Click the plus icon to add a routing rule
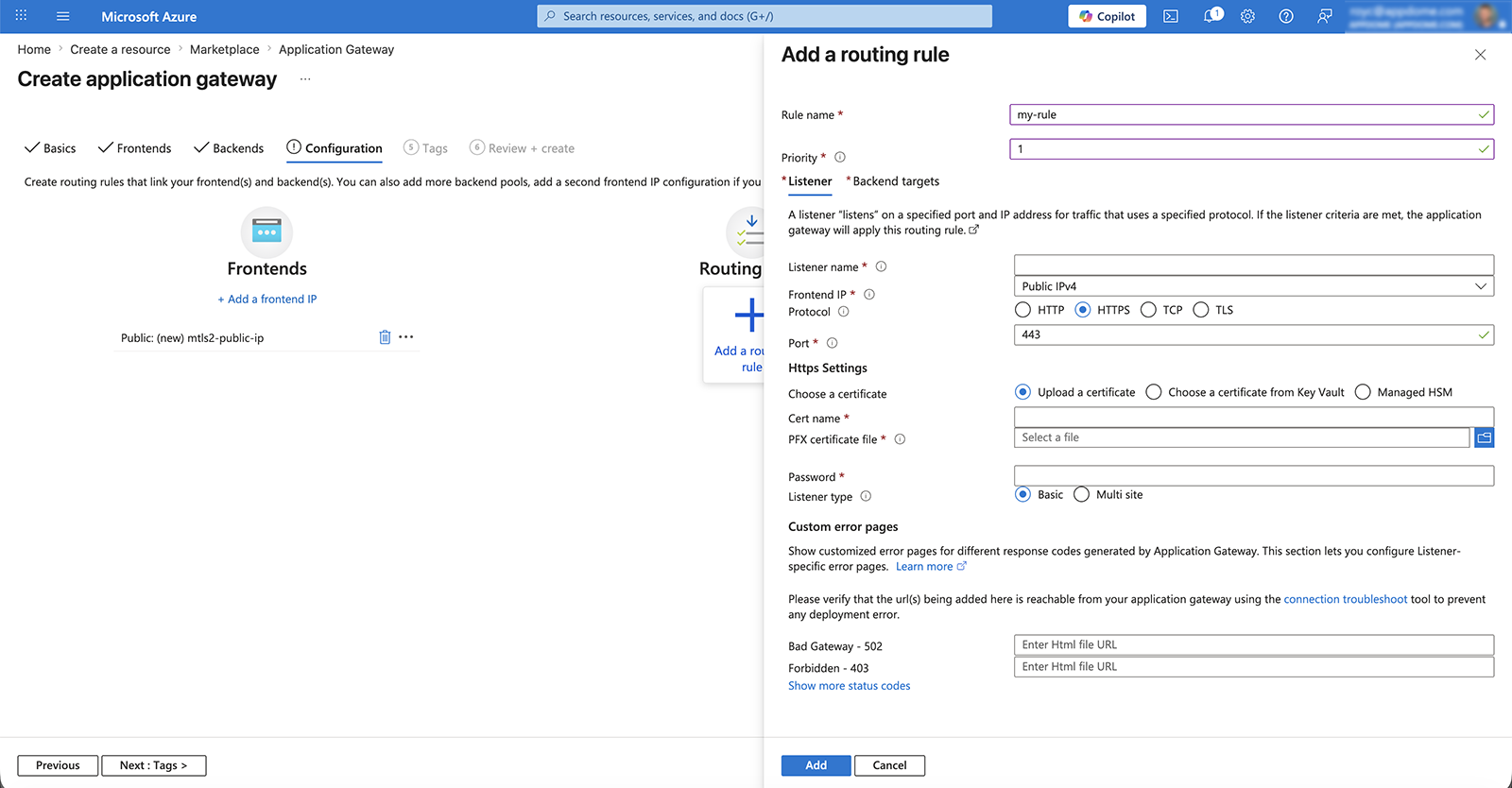Screen dimensions: 1512x788 [x=748, y=315]
